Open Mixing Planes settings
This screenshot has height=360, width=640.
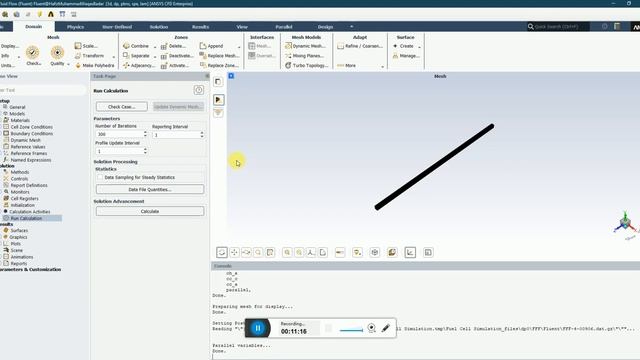pos(304,56)
